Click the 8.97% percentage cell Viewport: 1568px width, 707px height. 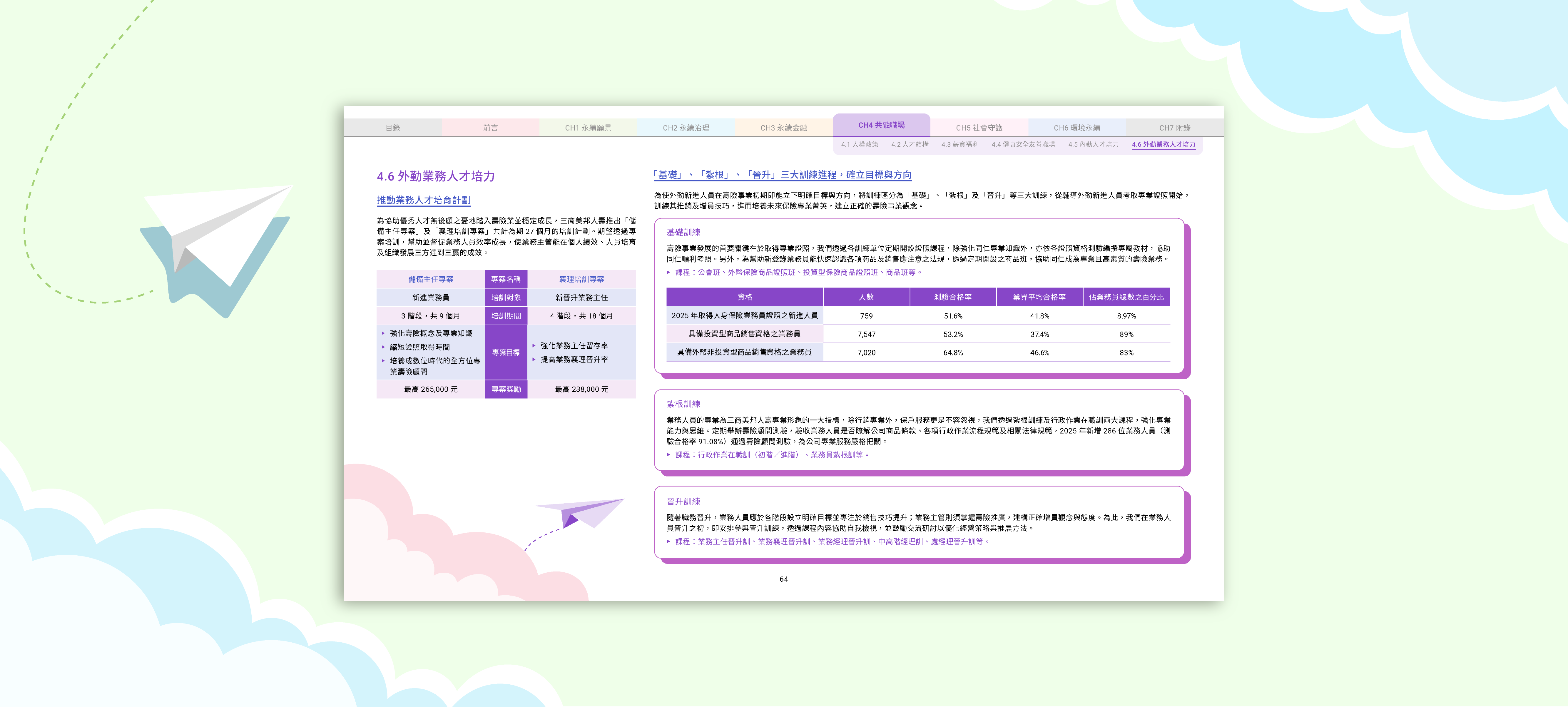click(1126, 316)
